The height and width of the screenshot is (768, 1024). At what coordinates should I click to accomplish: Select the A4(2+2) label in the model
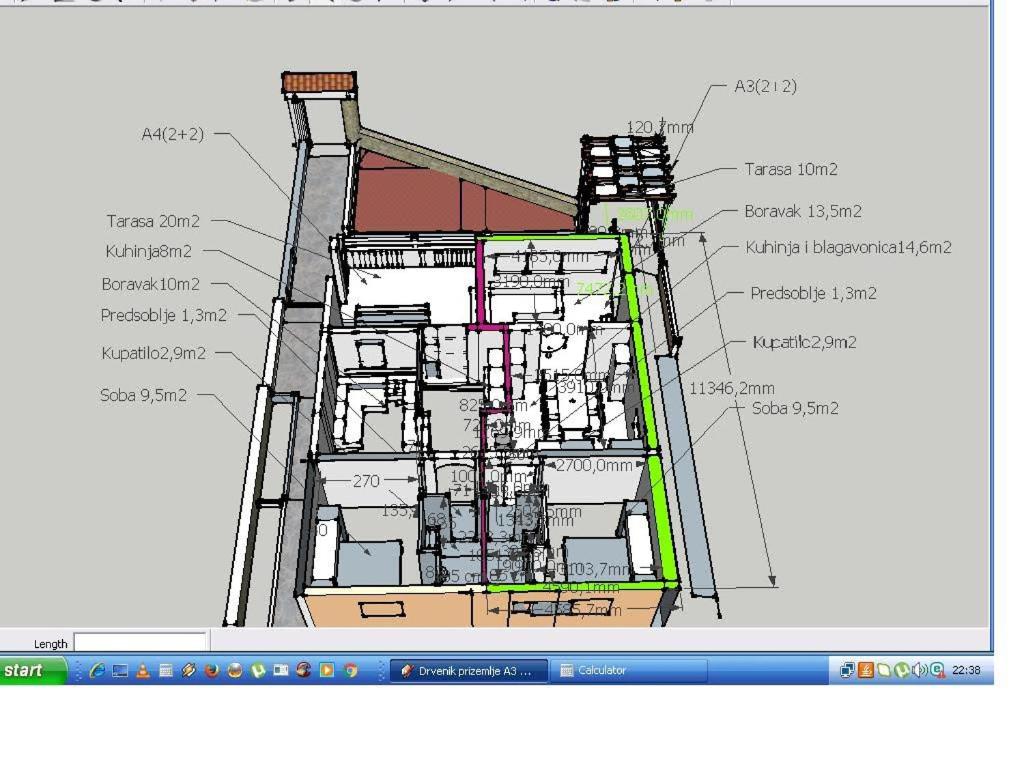pyautogui.click(x=173, y=134)
